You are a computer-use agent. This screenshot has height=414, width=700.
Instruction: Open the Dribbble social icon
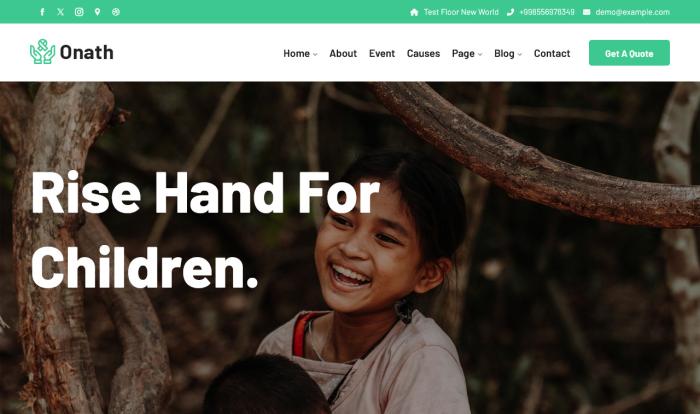[116, 12]
